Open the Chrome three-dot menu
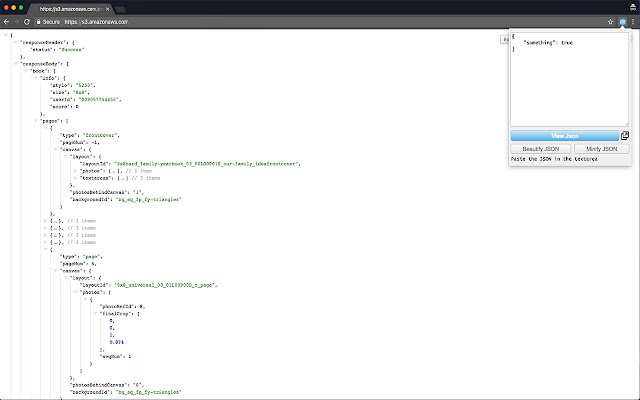The height and width of the screenshot is (400, 640). coord(633,20)
